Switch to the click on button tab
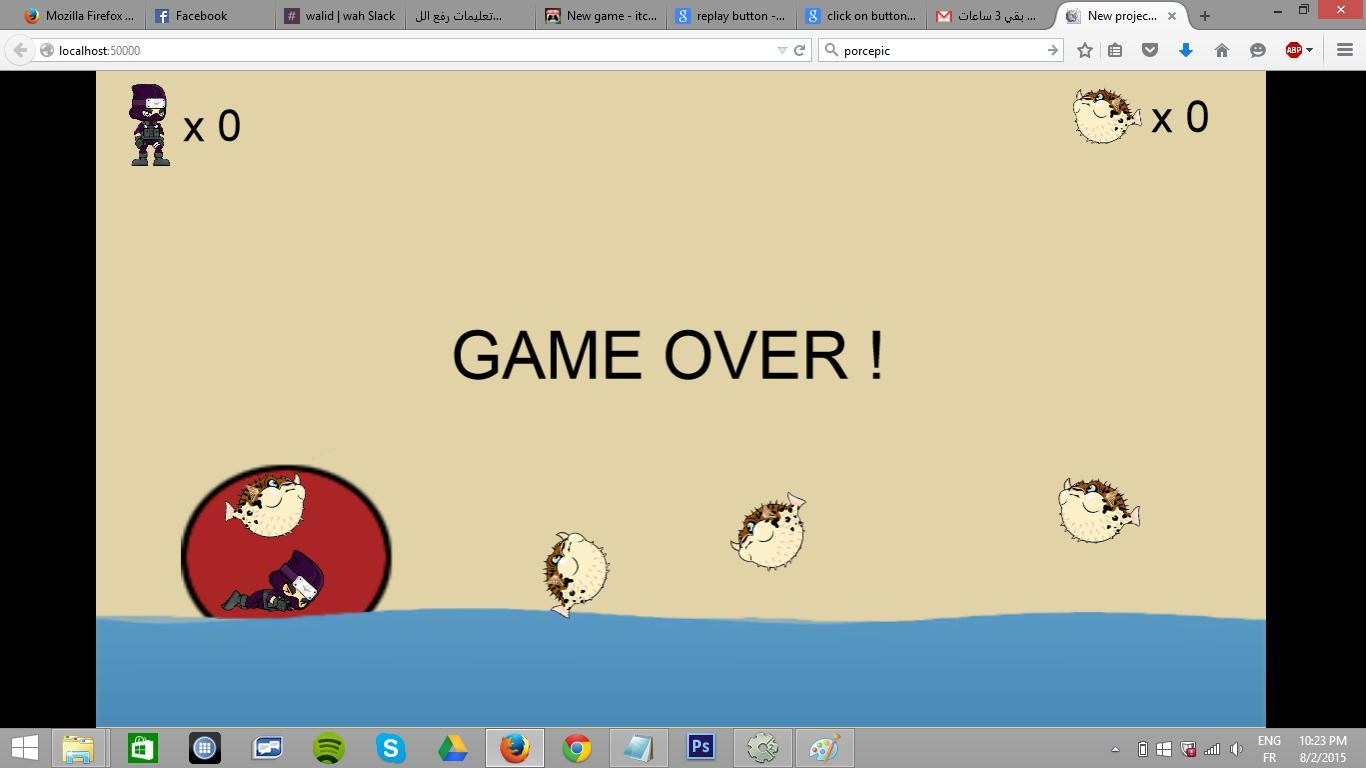The width and height of the screenshot is (1366, 768). pyautogui.click(x=860, y=16)
